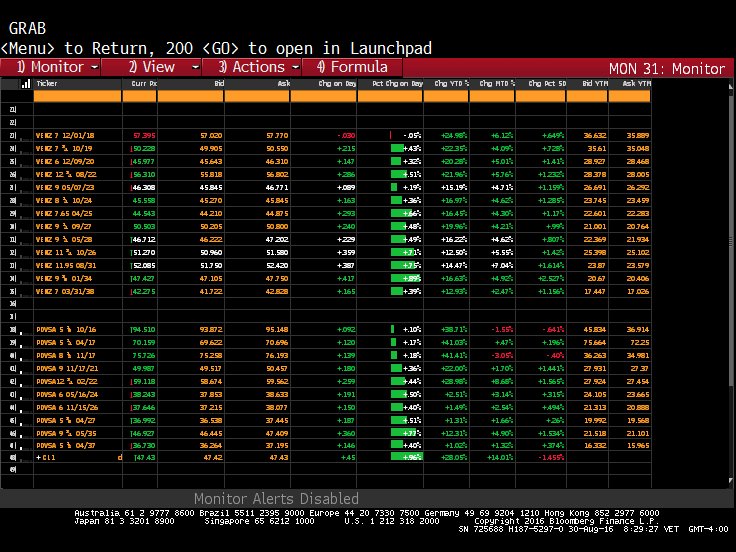
Task: Open the Formula menu
Action: tap(352, 67)
